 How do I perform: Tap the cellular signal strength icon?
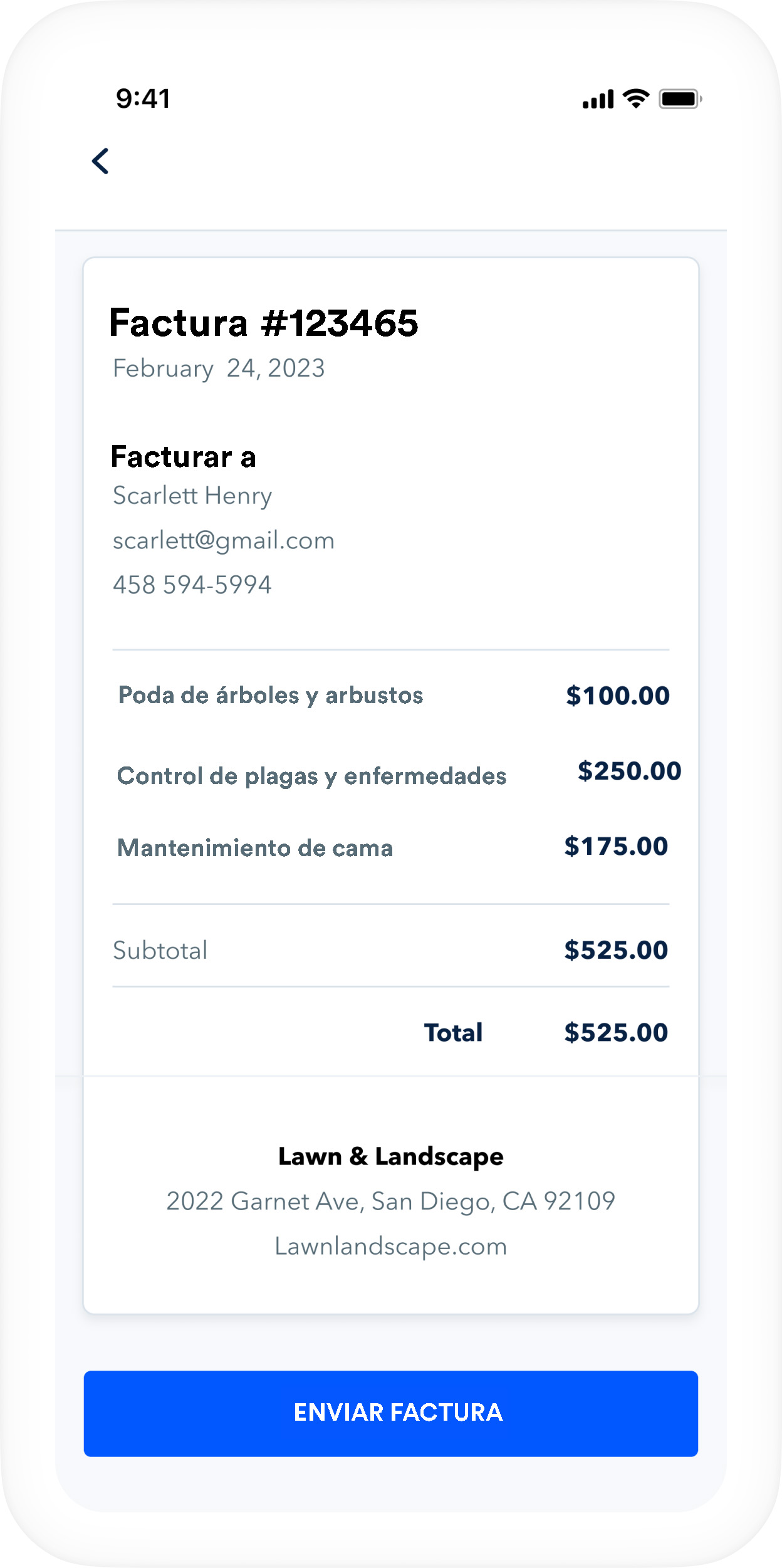click(598, 99)
